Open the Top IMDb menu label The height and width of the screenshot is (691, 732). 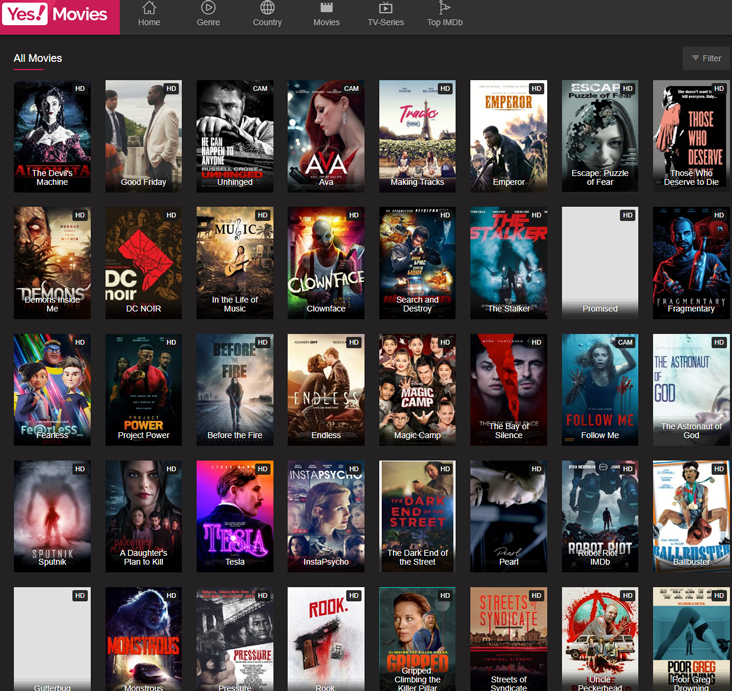click(445, 22)
